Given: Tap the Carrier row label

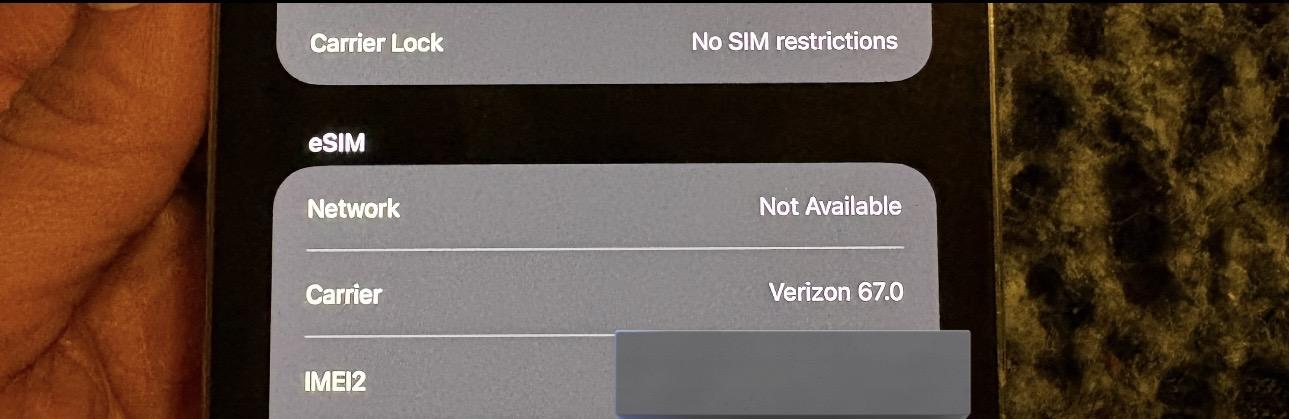Looking at the screenshot, I should [344, 295].
